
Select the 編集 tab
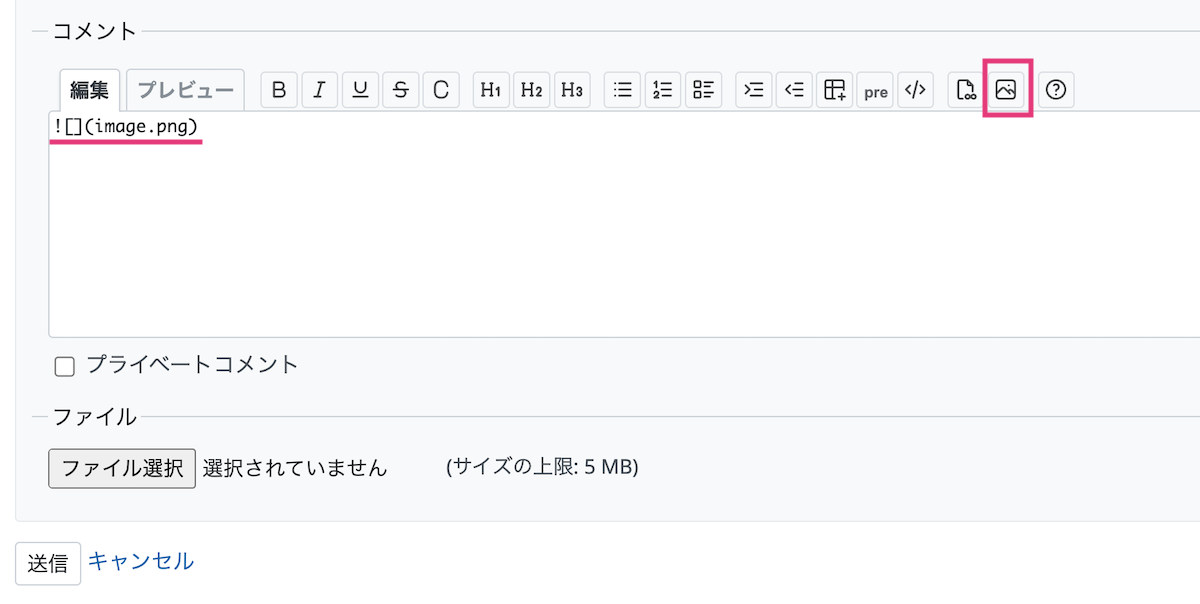(89, 90)
